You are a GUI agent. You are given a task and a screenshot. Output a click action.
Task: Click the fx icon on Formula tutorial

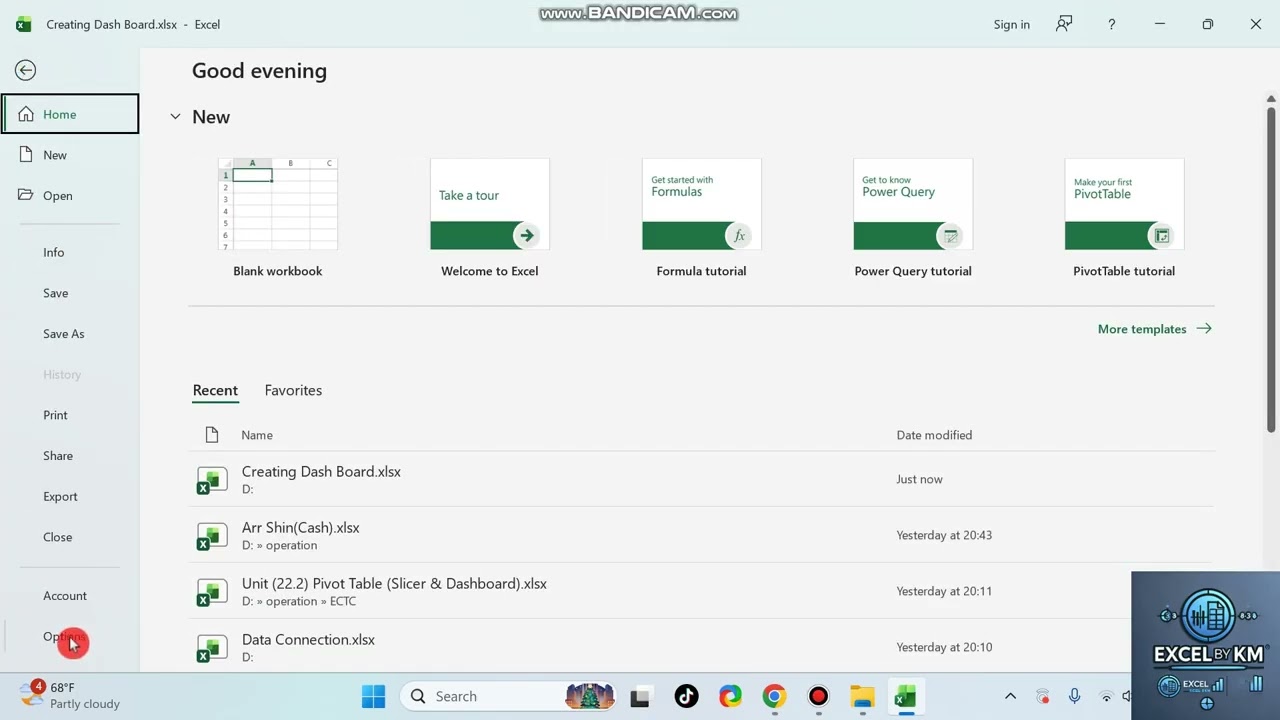tap(738, 236)
